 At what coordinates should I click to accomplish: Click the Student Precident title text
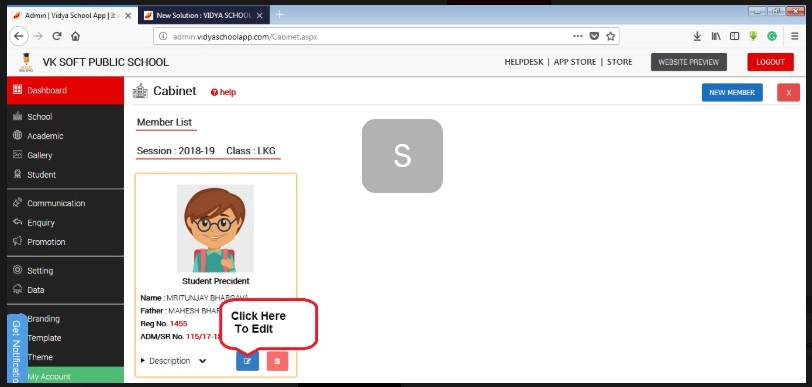pyautogui.click(x=215, y=281)
